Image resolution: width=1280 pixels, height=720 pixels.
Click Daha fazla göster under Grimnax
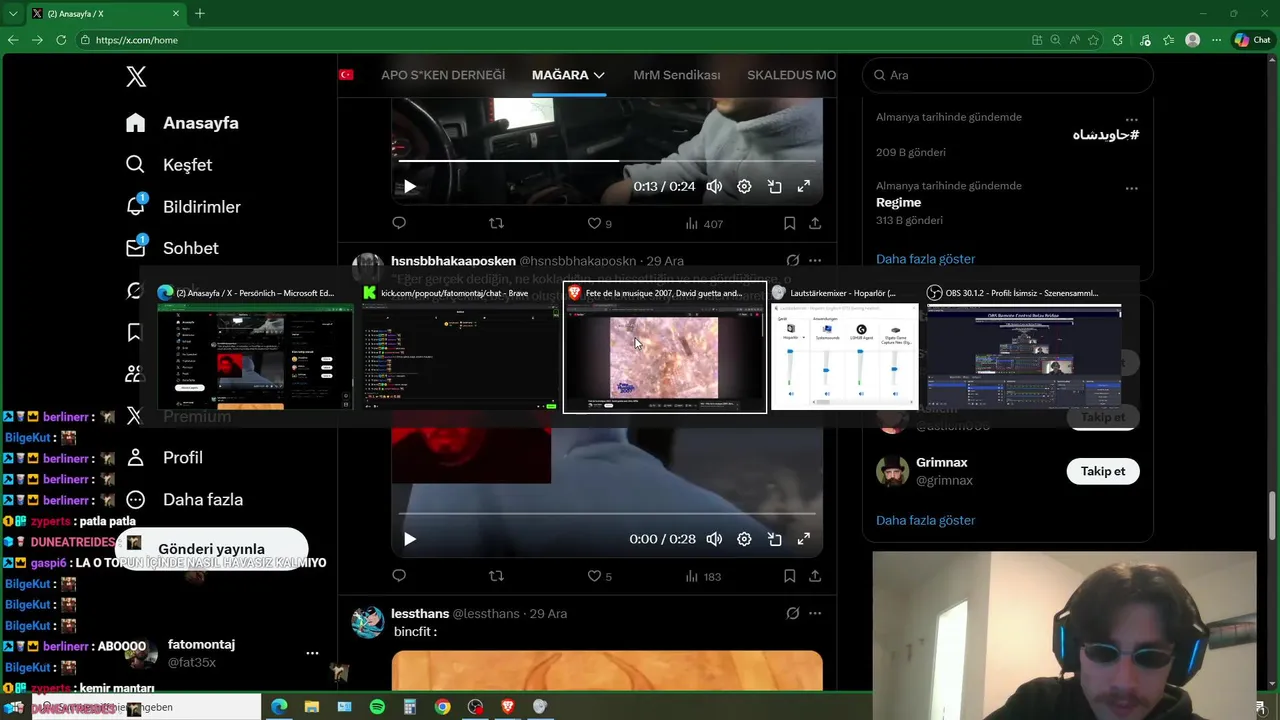pos(925,520)
